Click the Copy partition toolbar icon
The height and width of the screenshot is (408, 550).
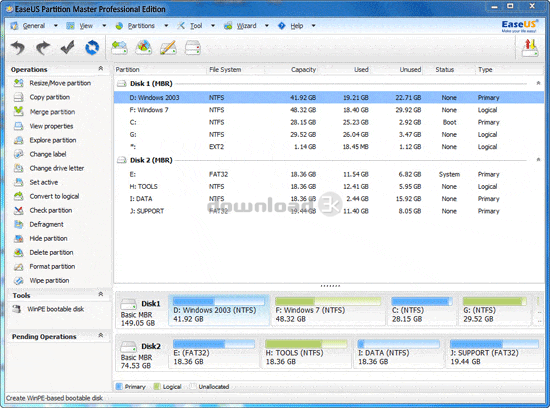coord(193,47)
